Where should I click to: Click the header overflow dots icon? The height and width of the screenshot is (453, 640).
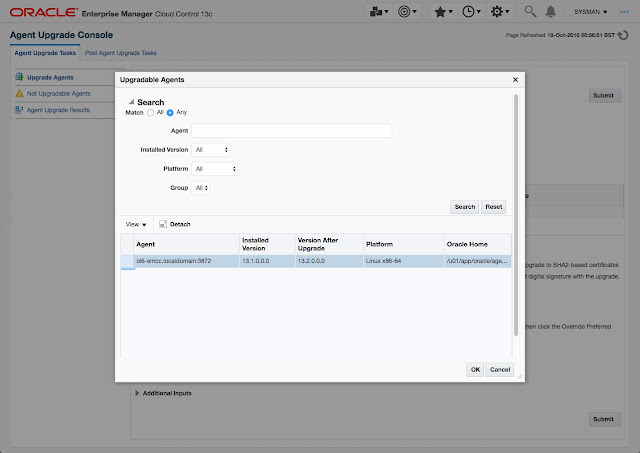tap(624, 12)
